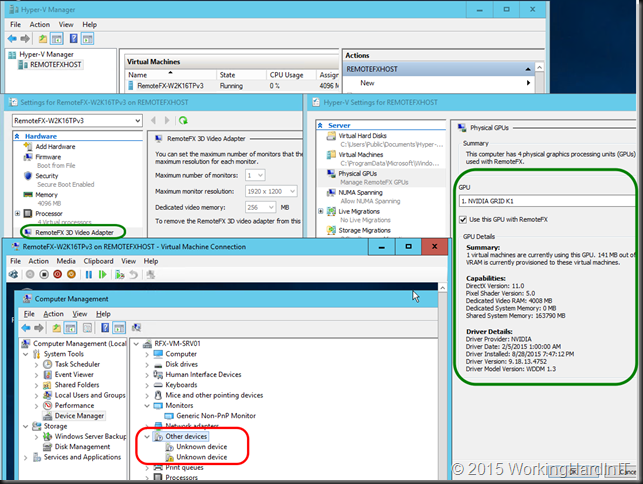
Task: Open Maximum monitor resolution dropdown
Action: (x=271, y=192)
